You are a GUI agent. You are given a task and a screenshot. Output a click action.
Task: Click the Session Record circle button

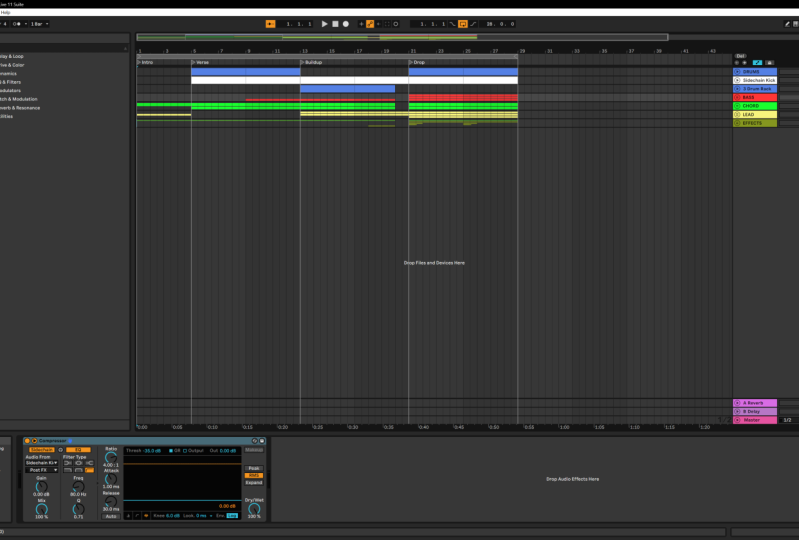click(x=395, y=24)
